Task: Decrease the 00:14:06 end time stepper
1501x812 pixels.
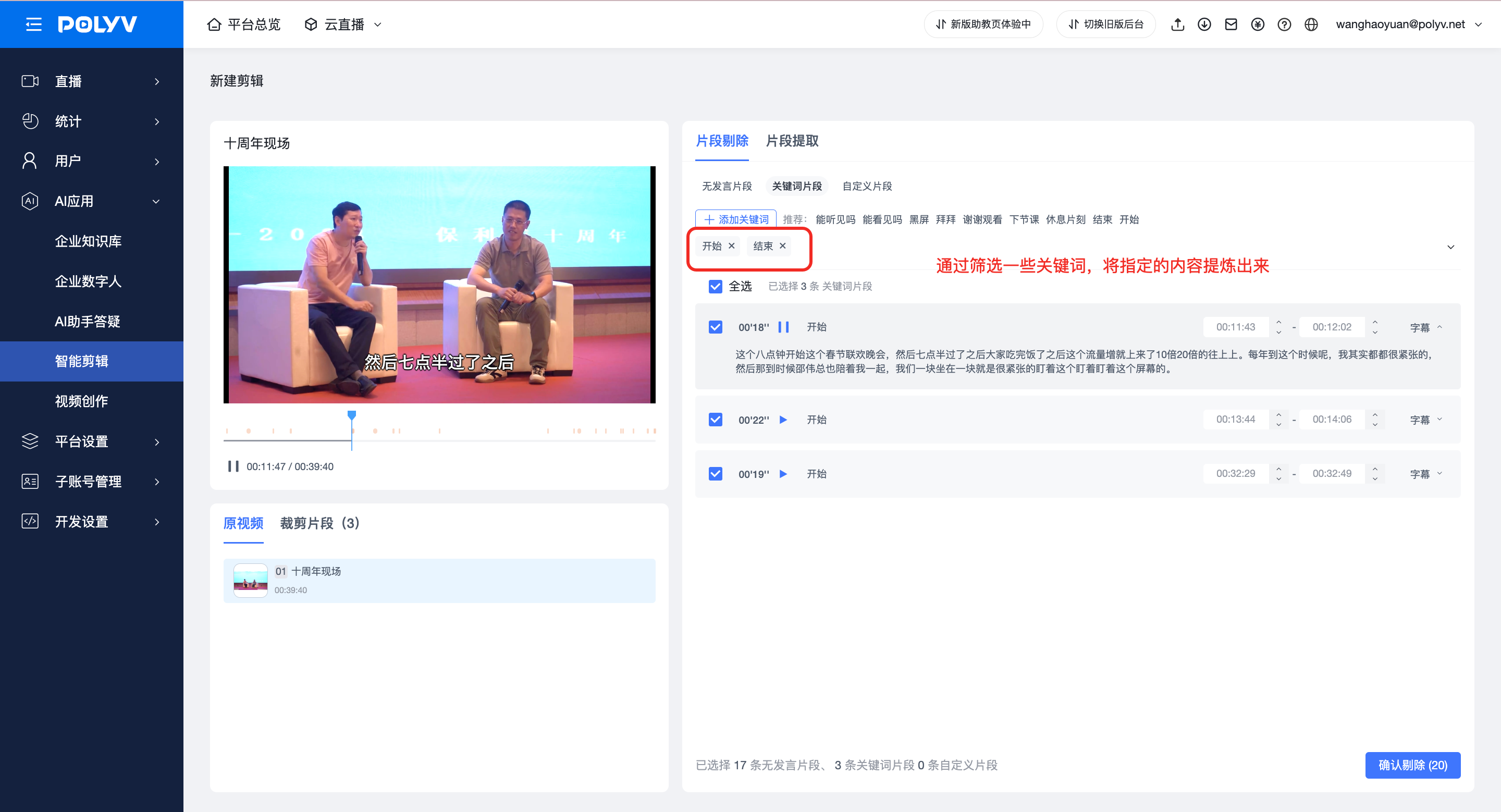Action: [x=1375, y=424]
